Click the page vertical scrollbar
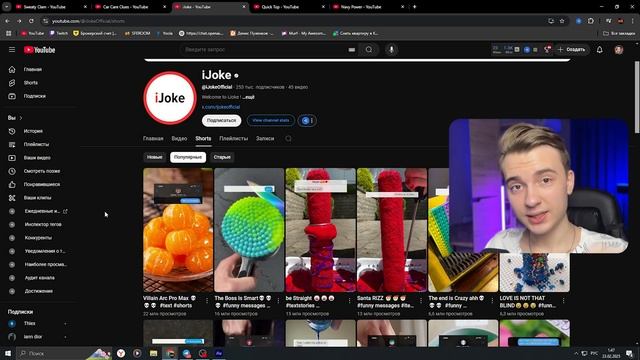 click(x=637, y=97)
